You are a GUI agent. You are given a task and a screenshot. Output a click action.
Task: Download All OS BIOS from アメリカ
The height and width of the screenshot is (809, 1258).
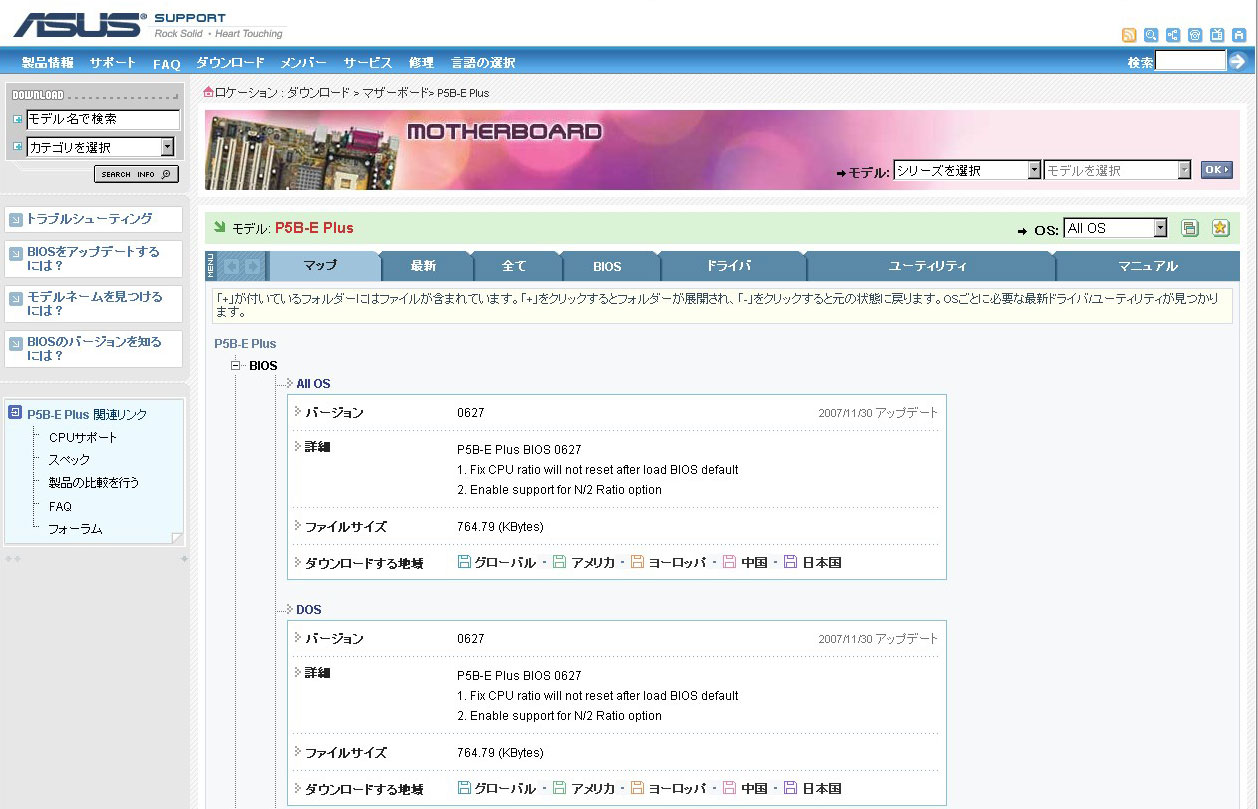(x=584, y=562)
